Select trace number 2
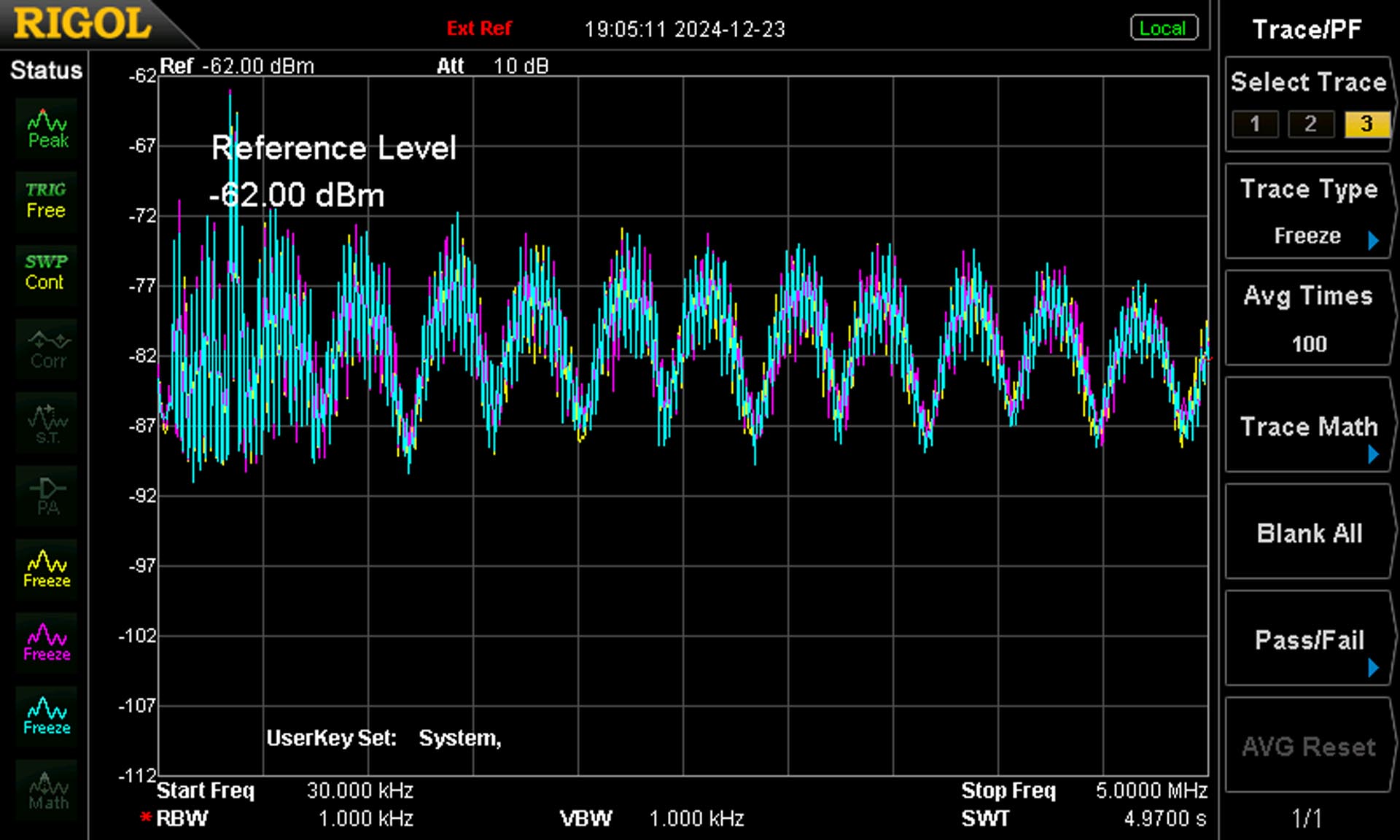This screenshot has height=840, width=1400. point(1310,124)
